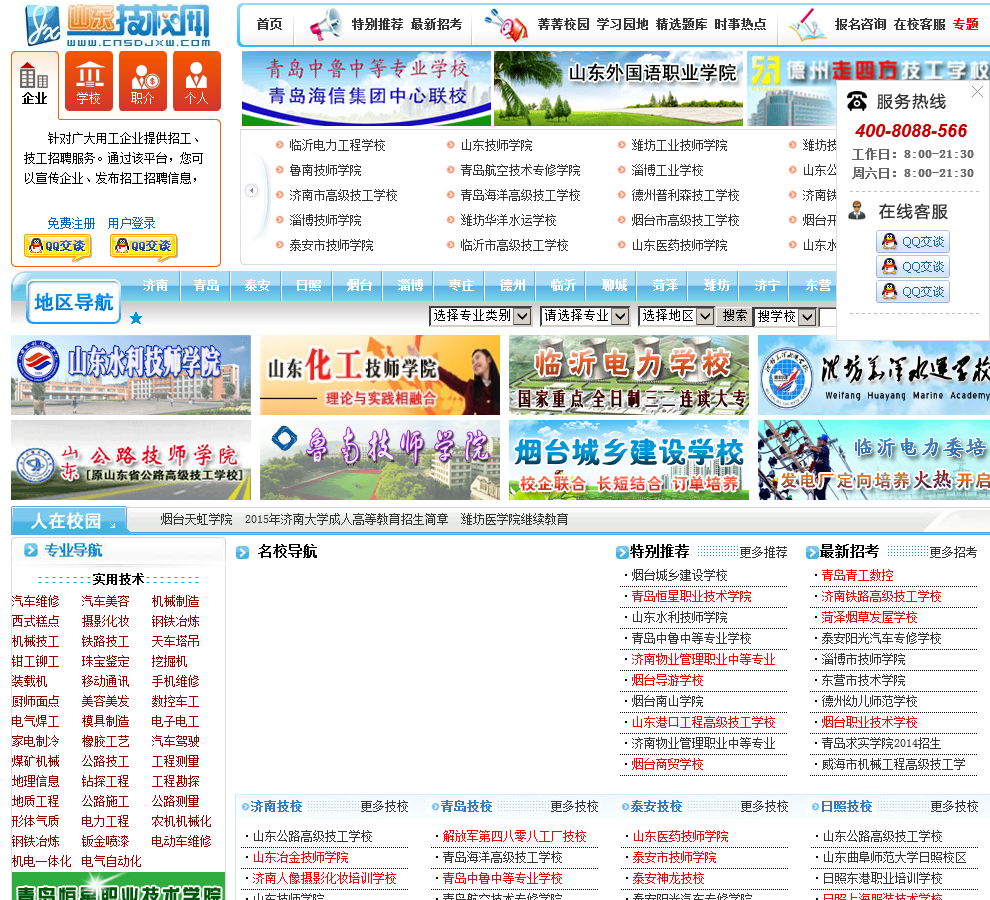The width and height of the screenshot is (990, 900).
Task: Open the 职介 orange icon tab
Action: (x=143, y=81)
